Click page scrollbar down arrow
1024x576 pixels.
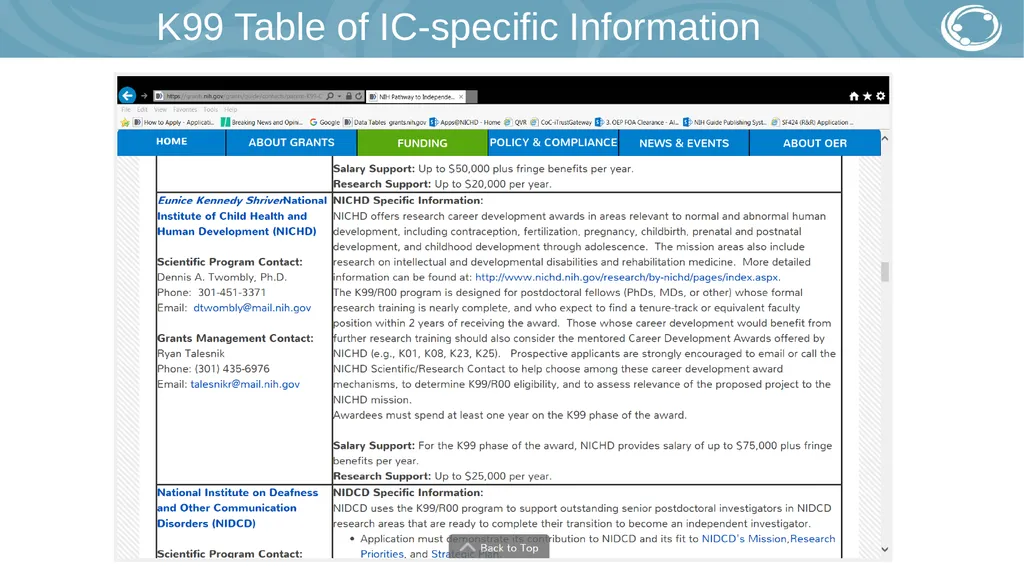click(x=885, y=550)
